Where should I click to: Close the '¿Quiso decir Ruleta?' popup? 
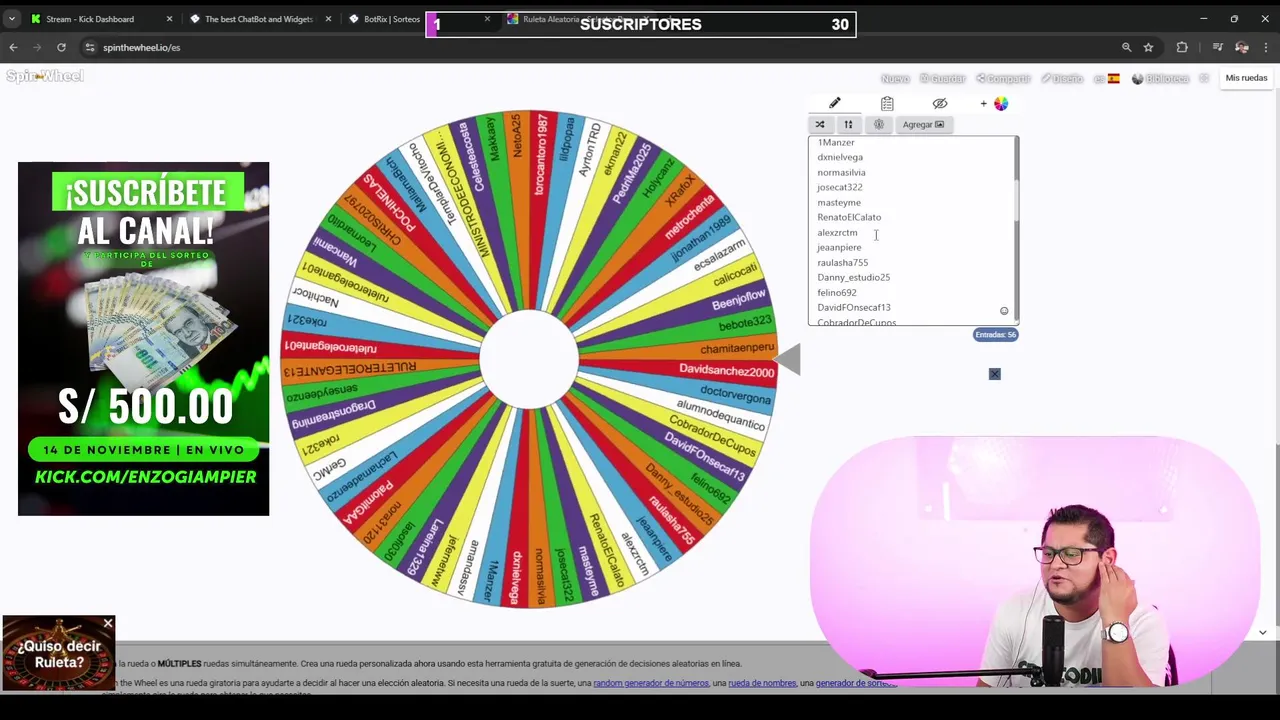click(x=108, y=624)
